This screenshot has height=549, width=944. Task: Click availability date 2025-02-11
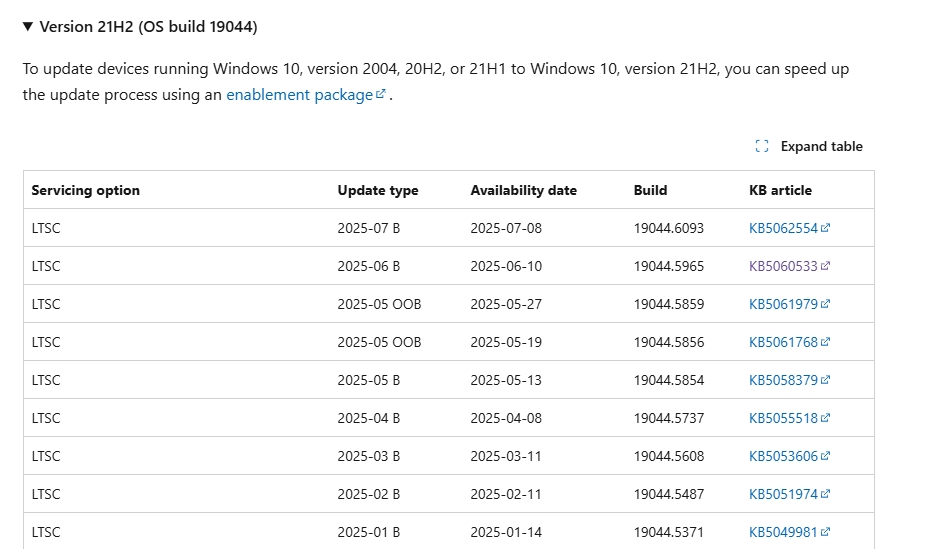point(506,494)
